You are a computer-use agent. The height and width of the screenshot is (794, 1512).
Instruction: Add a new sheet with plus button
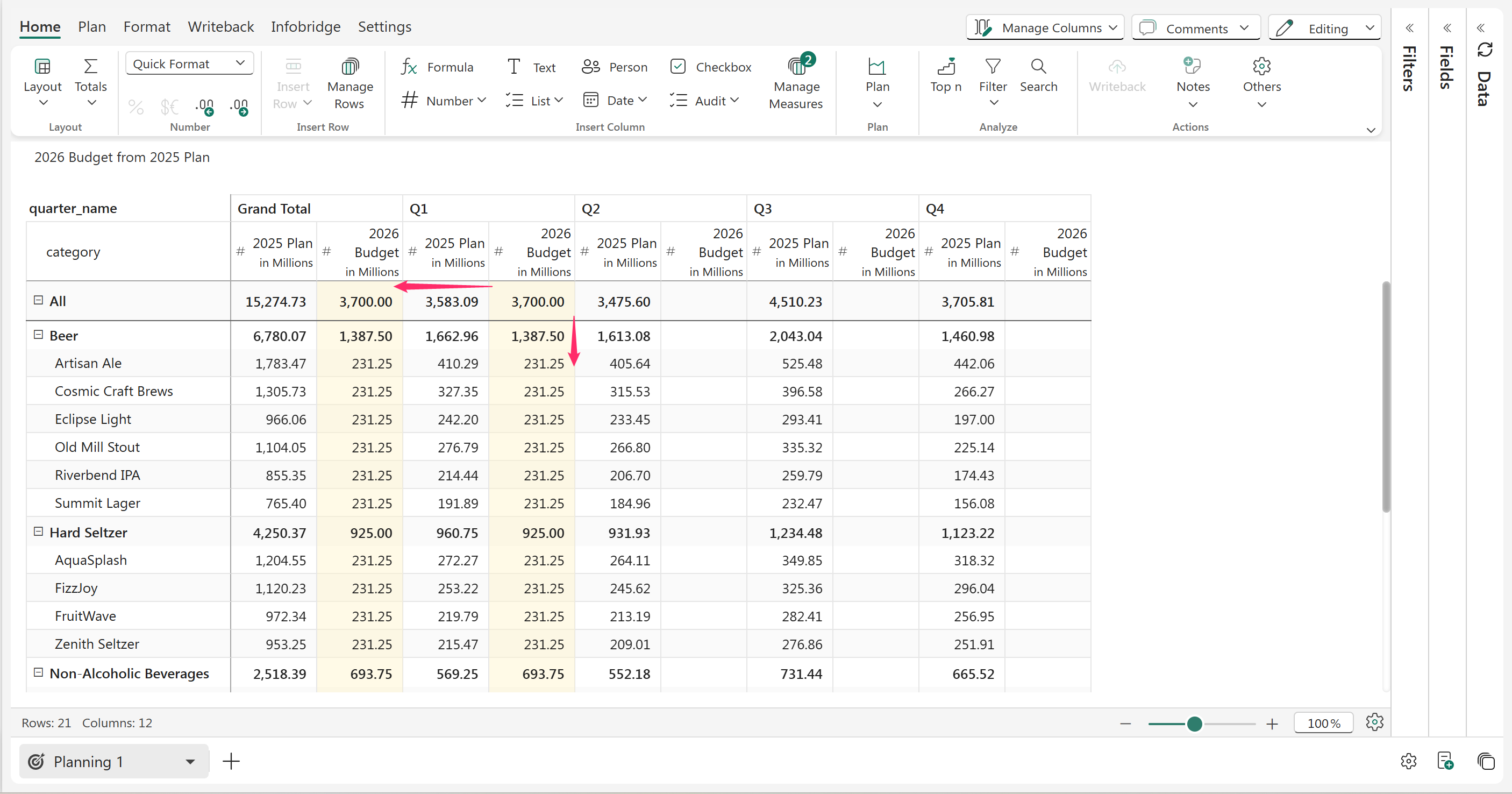tap(231, 762)
